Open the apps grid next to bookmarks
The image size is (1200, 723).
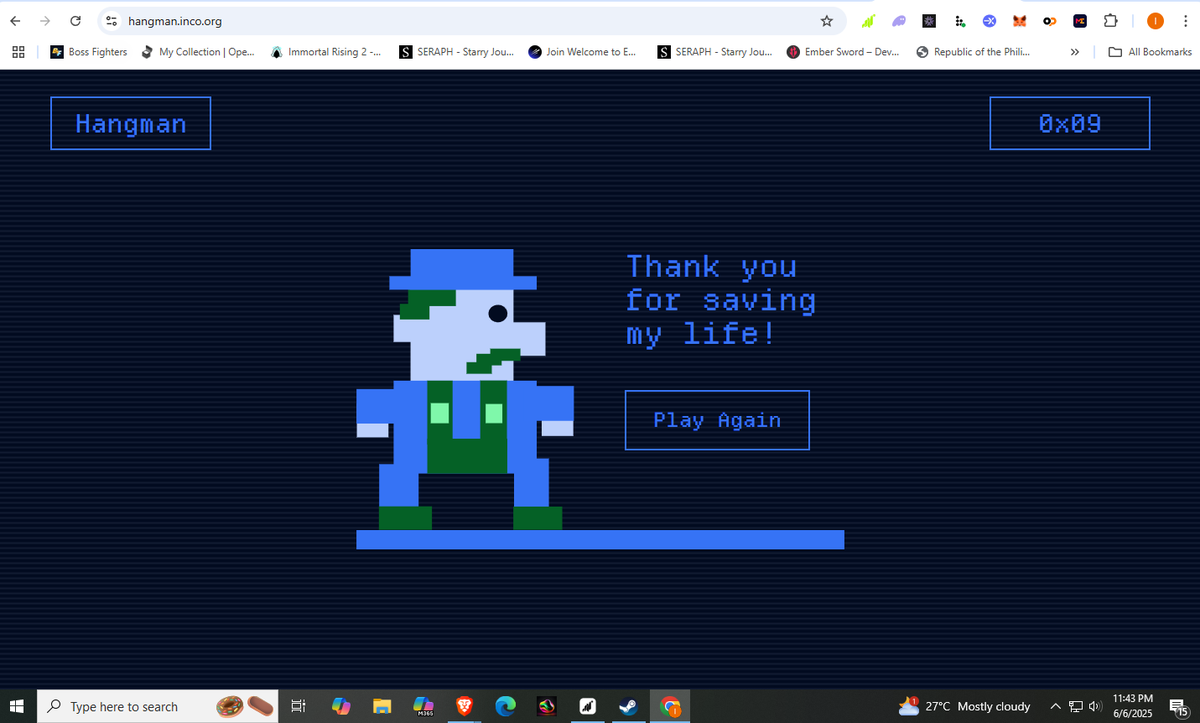tap(17, 51)
